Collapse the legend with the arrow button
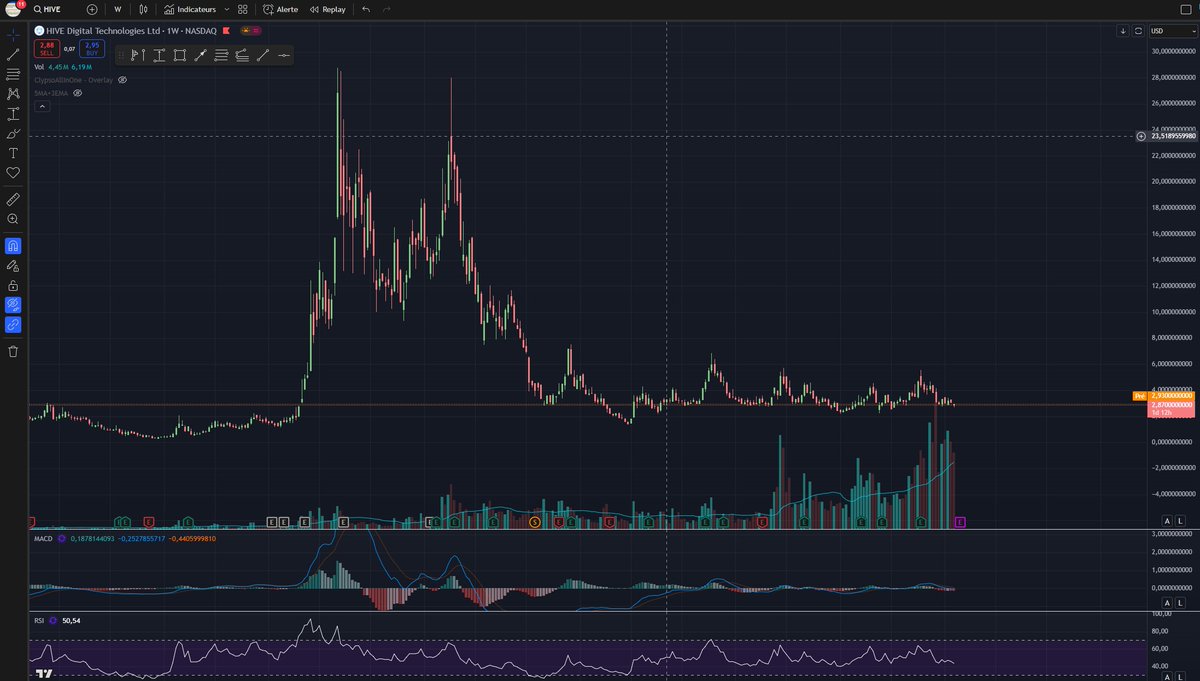Screen dimensions: 1200x681 [42, 105]
